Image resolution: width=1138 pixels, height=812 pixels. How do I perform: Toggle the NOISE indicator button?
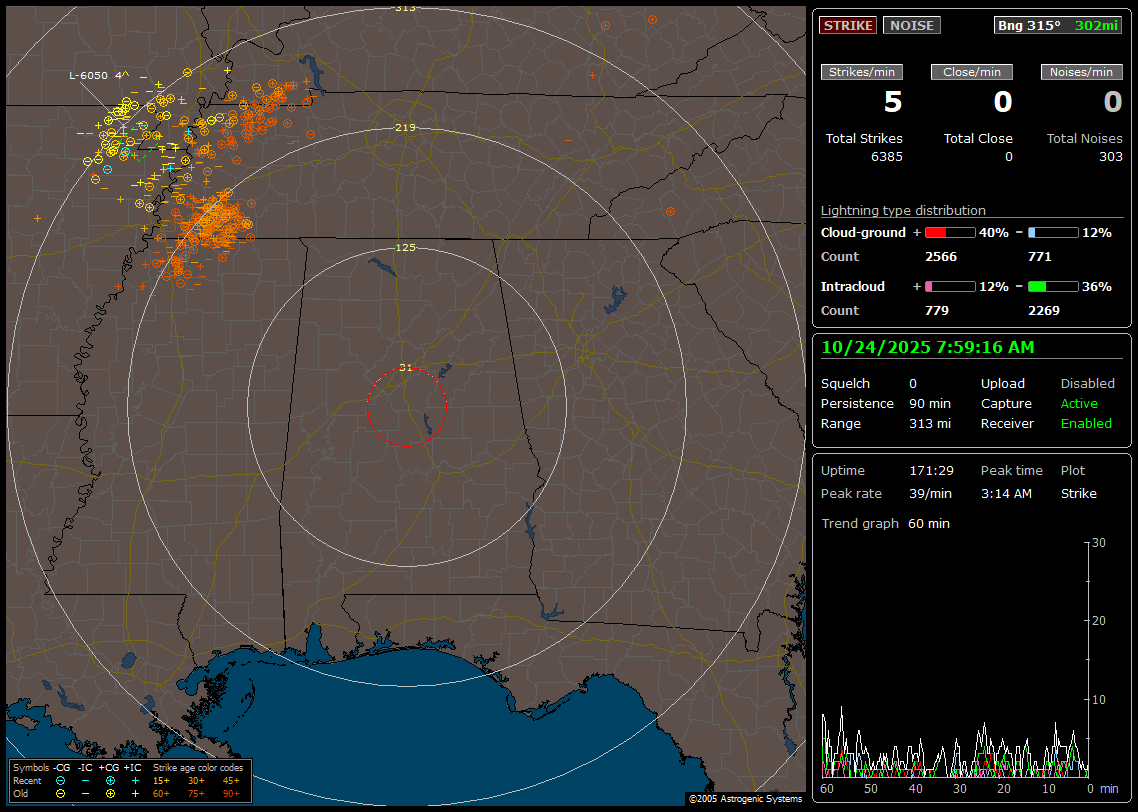tap(911, 25)
